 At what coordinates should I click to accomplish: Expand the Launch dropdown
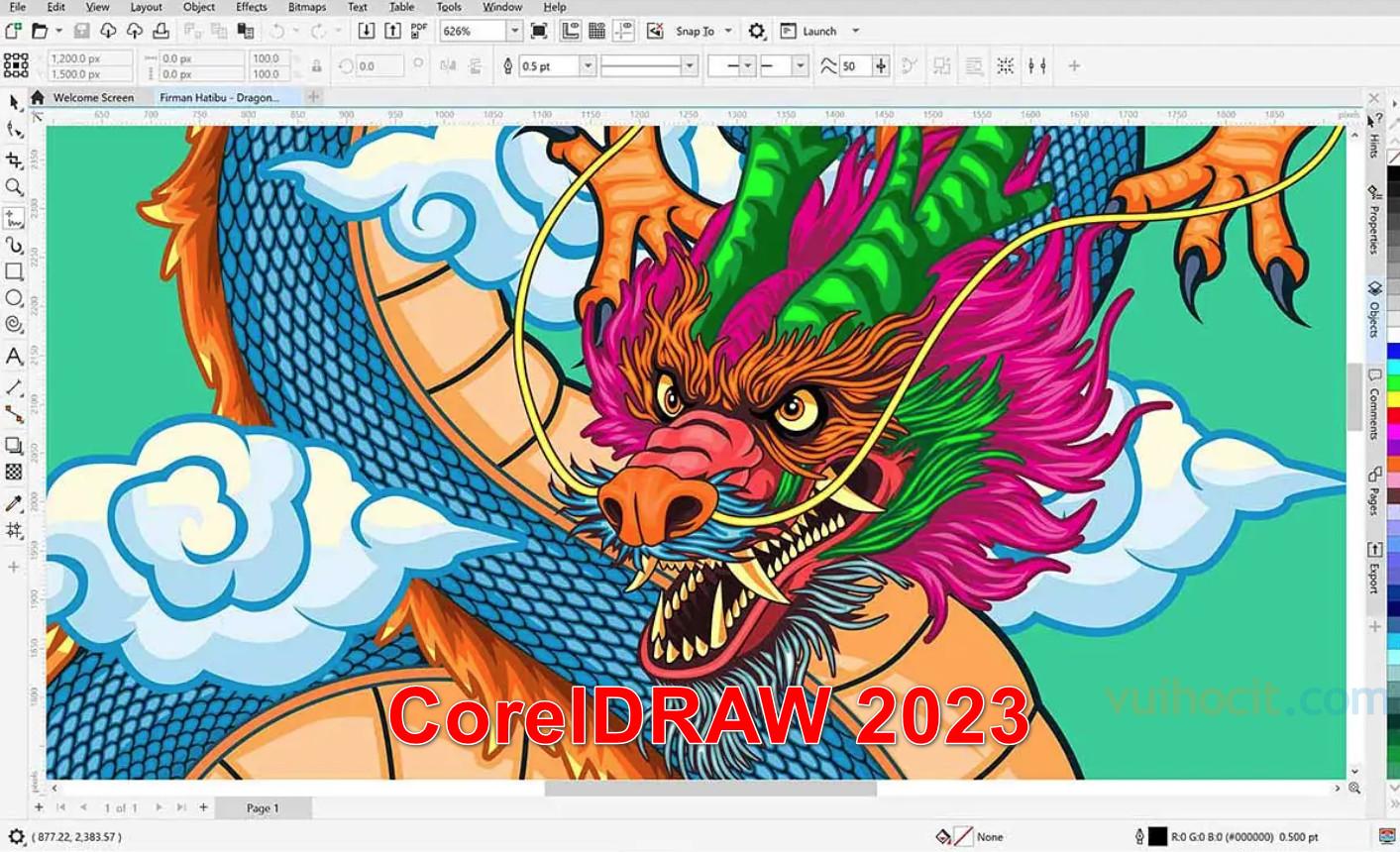(x=856, y=31)
